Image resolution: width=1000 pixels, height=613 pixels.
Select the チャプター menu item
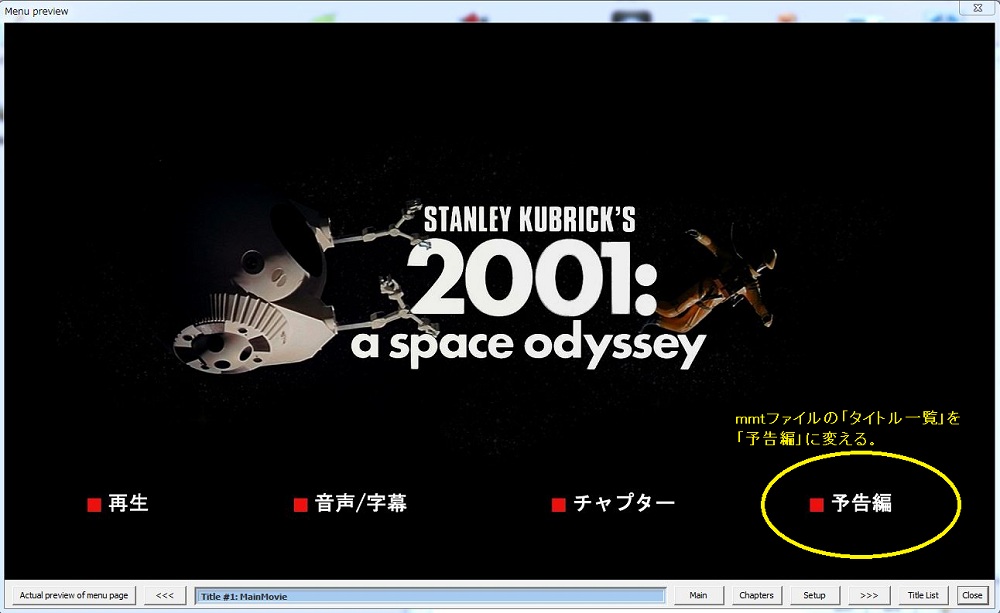coord(624,503)
